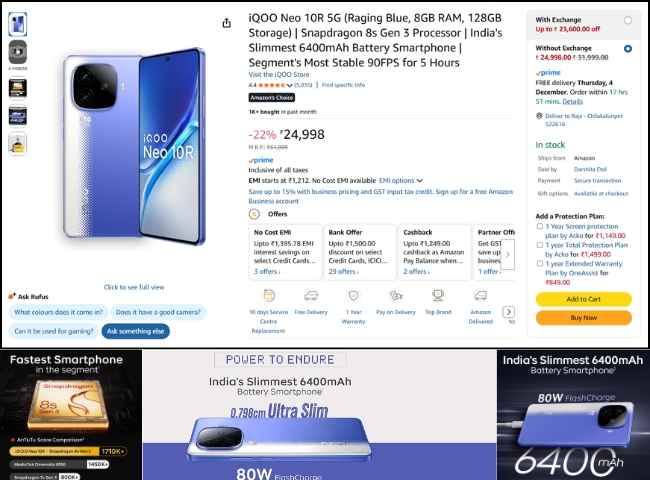The height and width of the screenshot is (480, 650).
Task: Check the 1 year Total Protection Plan
Action: point(540,245)
